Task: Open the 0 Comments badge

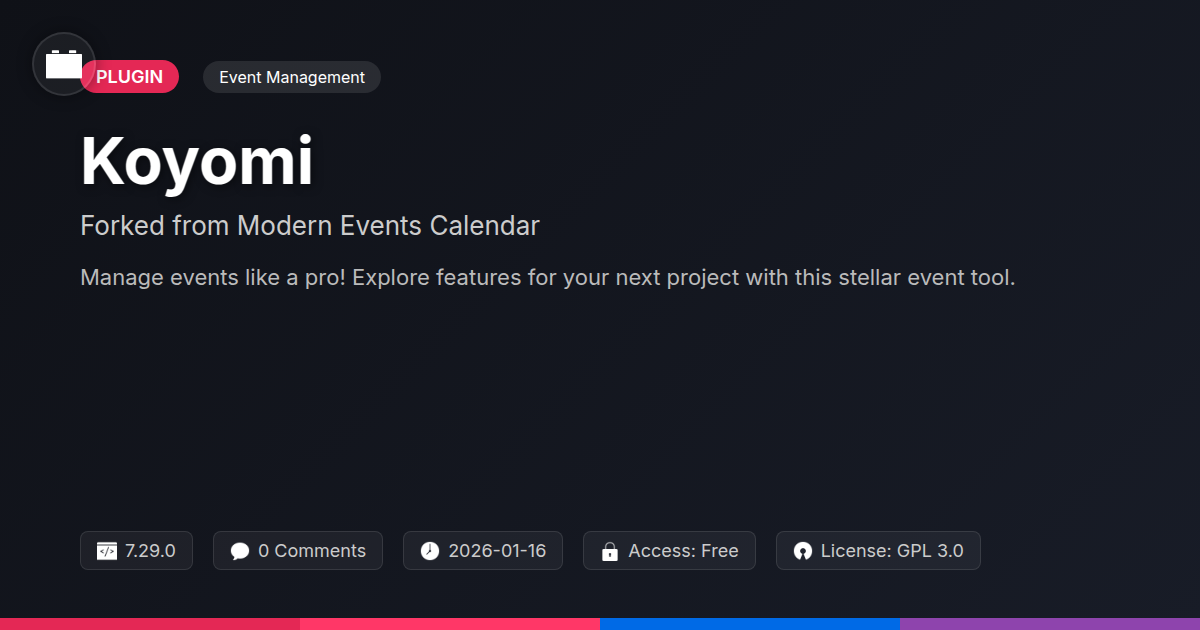Action: pos(298,551)
